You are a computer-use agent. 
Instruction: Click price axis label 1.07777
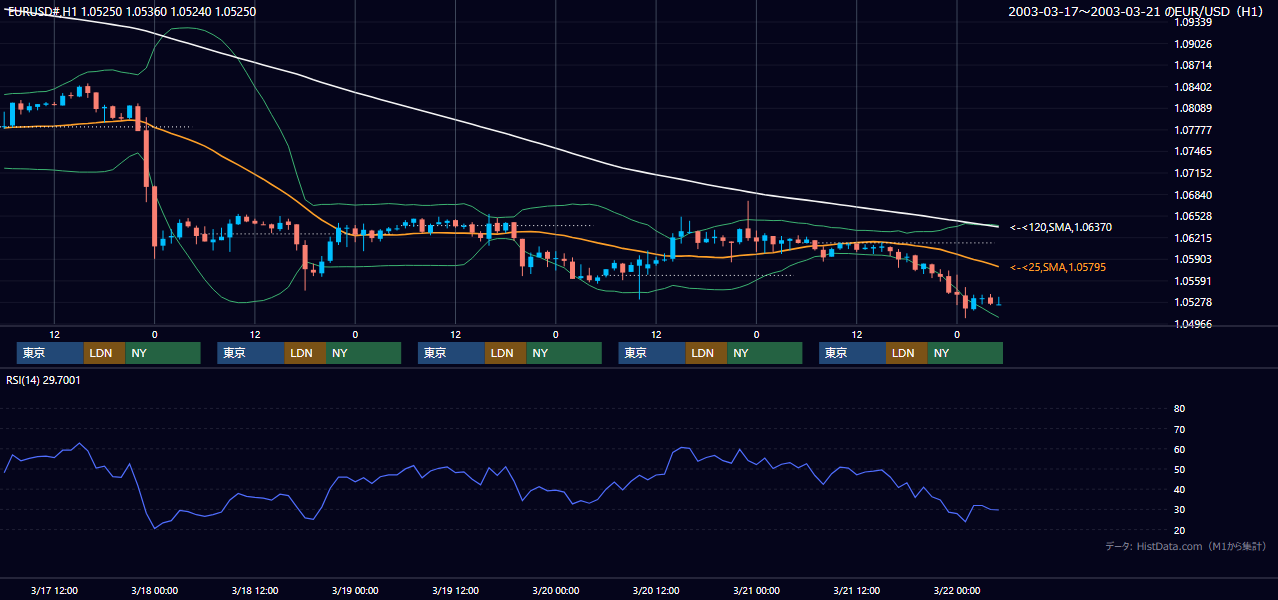point(1193,130)
